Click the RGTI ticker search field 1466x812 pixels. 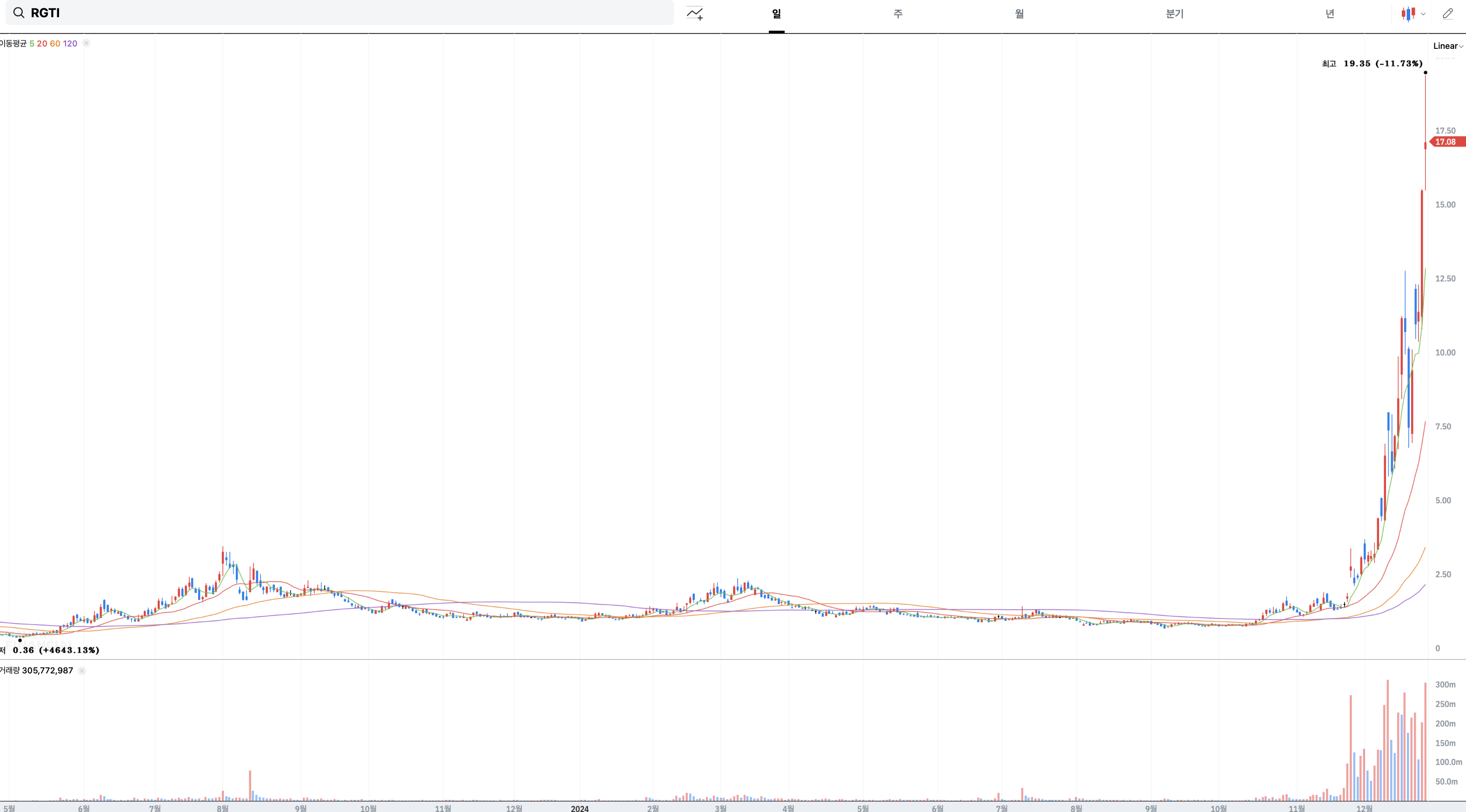tap(341, 13)
